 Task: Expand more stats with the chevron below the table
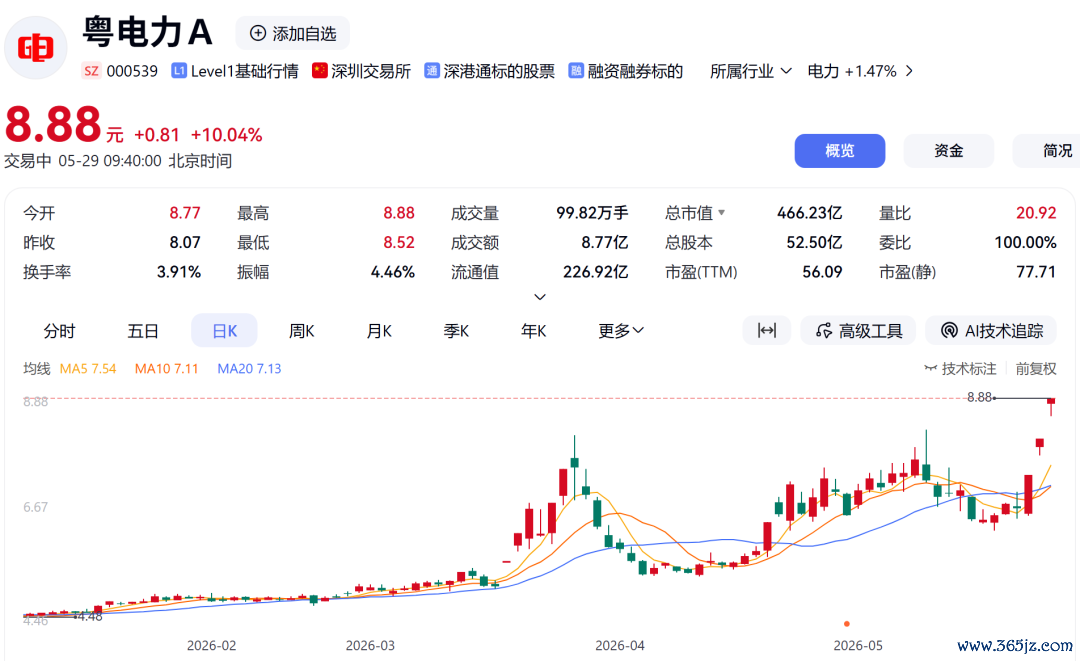pos(540,297)
